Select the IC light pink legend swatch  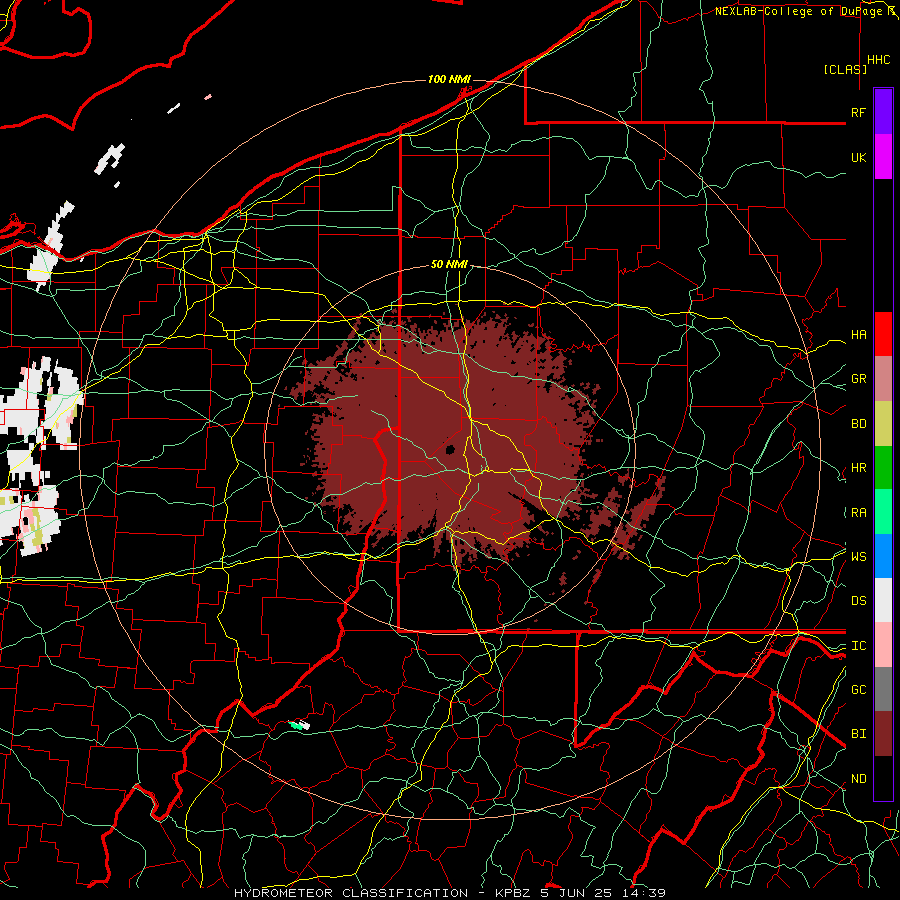pos(883,645)
